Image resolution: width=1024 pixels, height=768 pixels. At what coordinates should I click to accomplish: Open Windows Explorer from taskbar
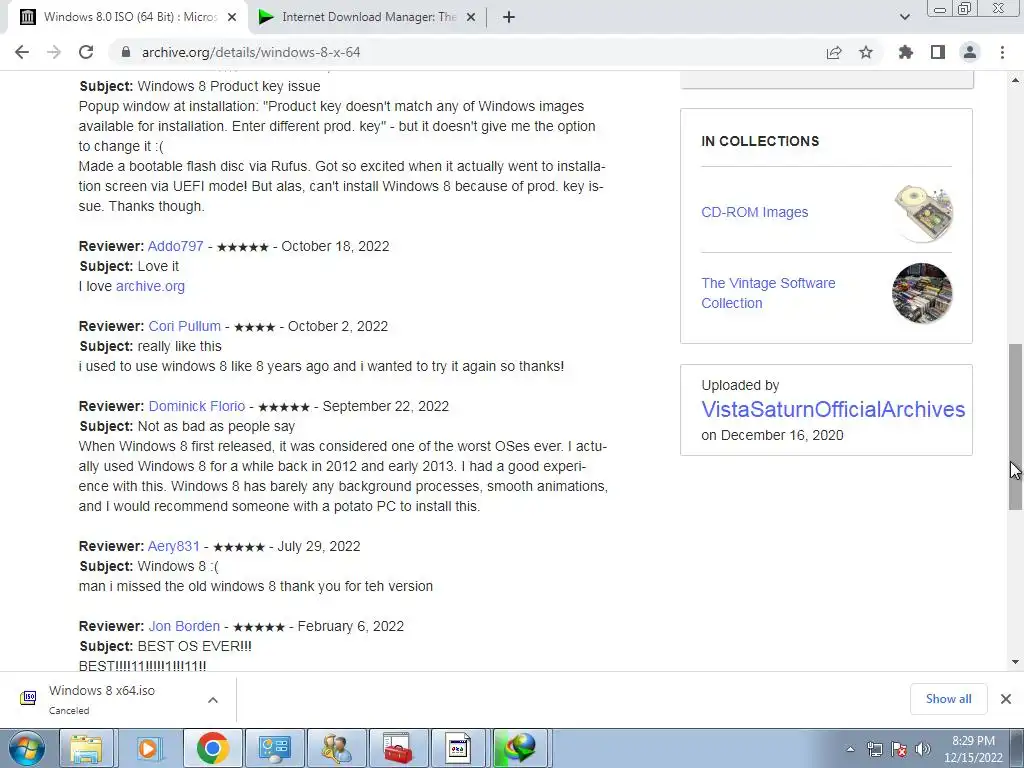[87, 748]
